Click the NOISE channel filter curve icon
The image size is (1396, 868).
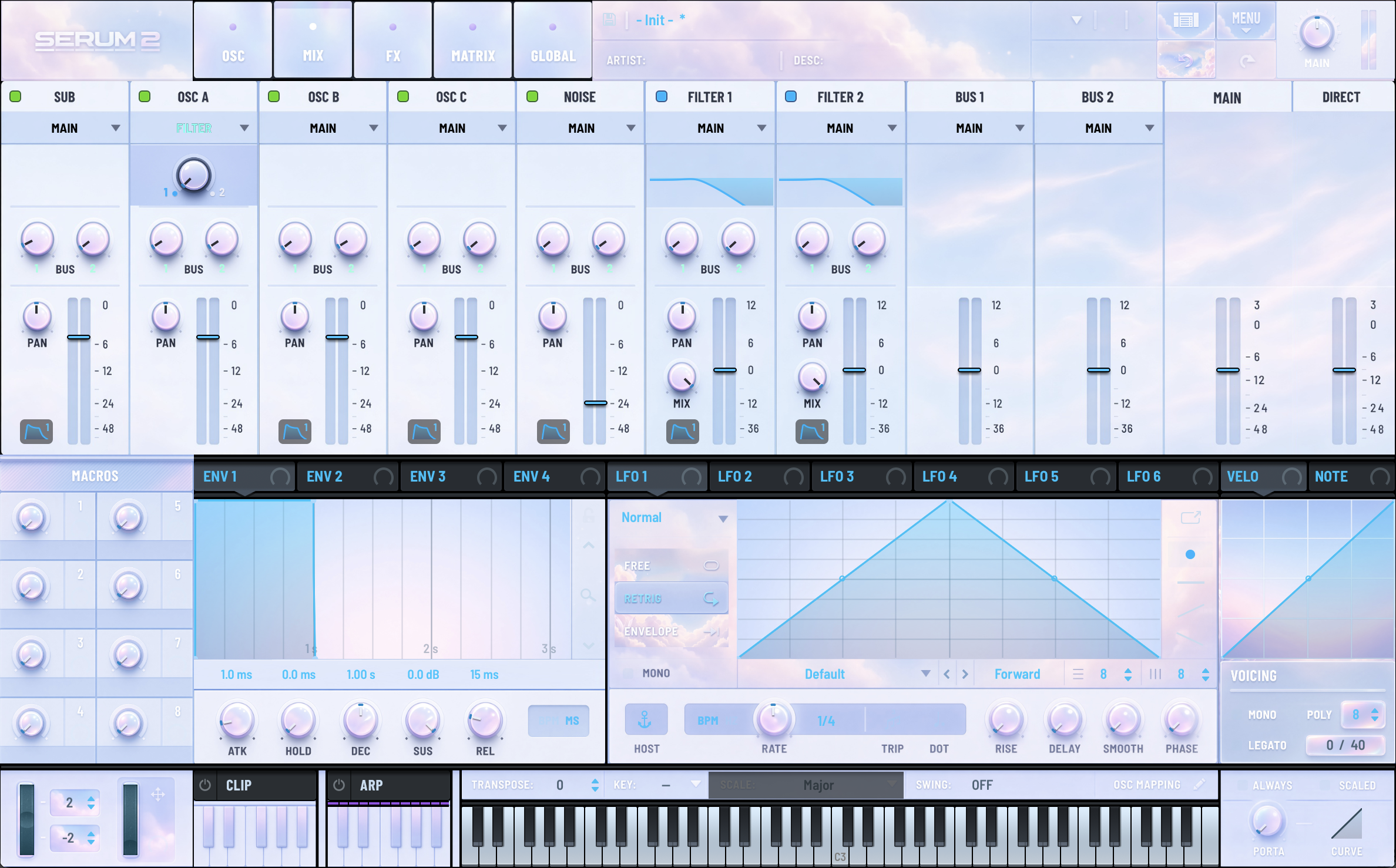(553, 432)
